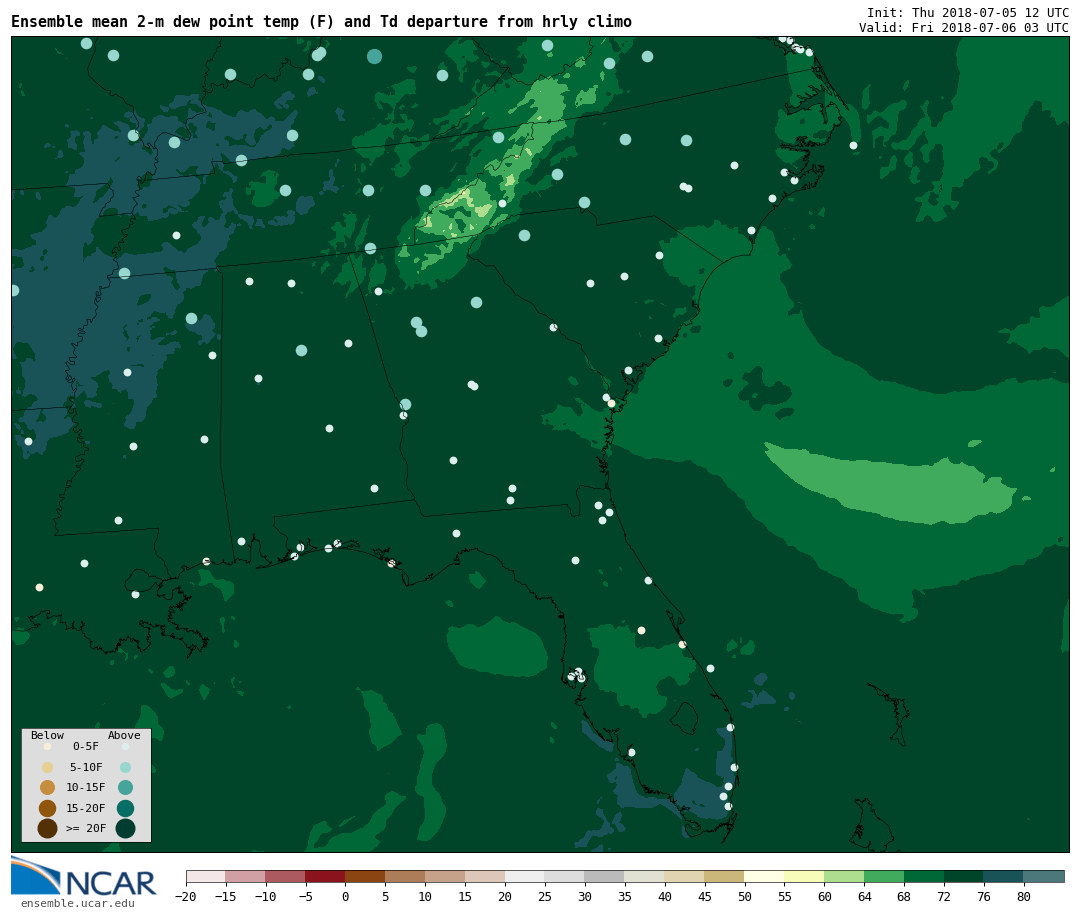Image resolution: width=1080 pixels, height=915 pixels.
Task: Click the 'Below' legend heading
Action: point(48,735)
